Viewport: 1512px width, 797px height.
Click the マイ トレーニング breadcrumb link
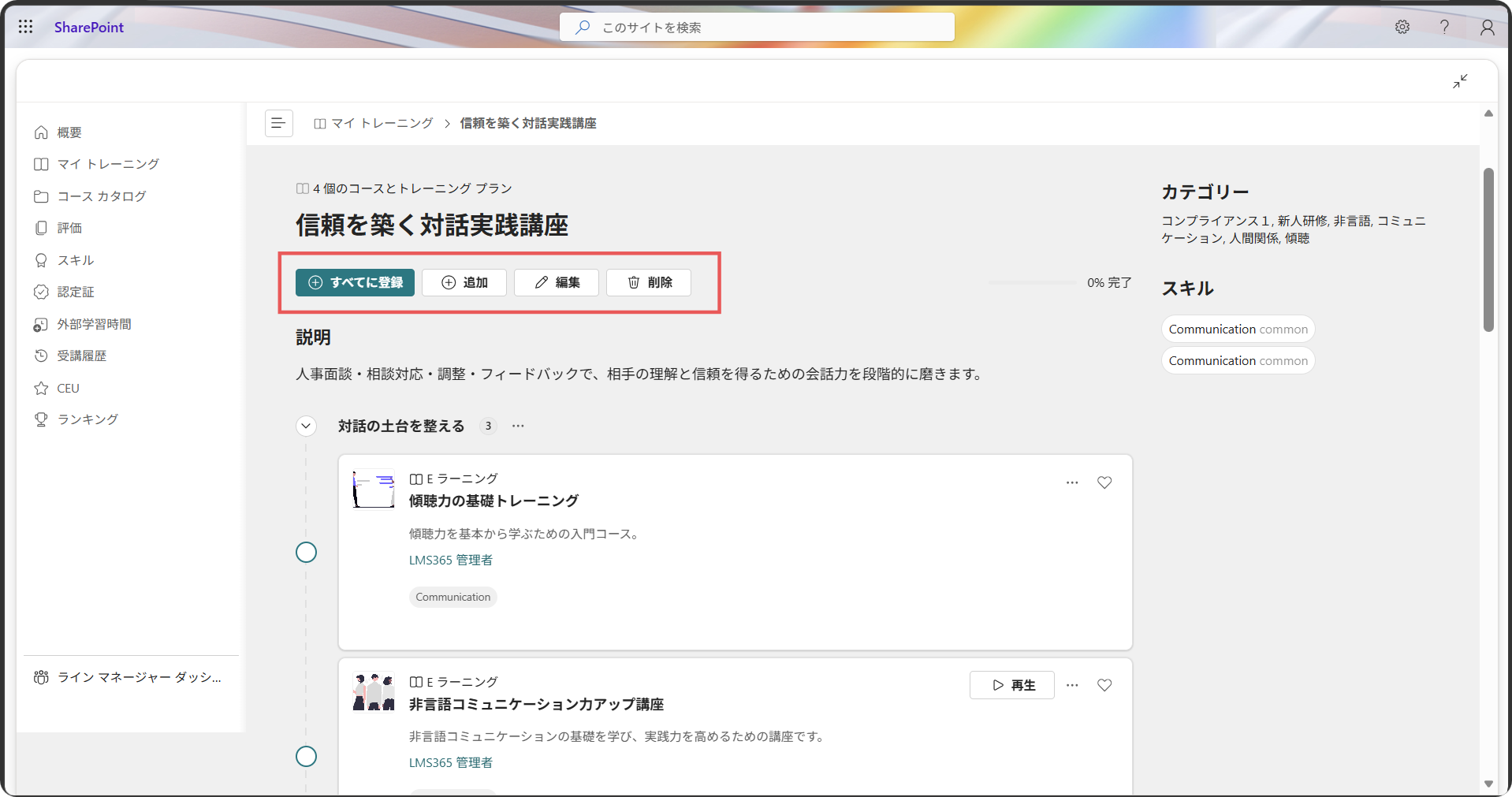point(374,123)
